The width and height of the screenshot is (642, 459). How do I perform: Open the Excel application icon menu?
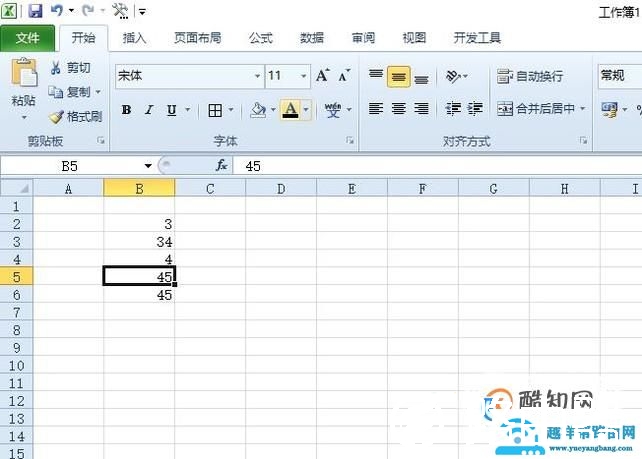tap(9, 11)
